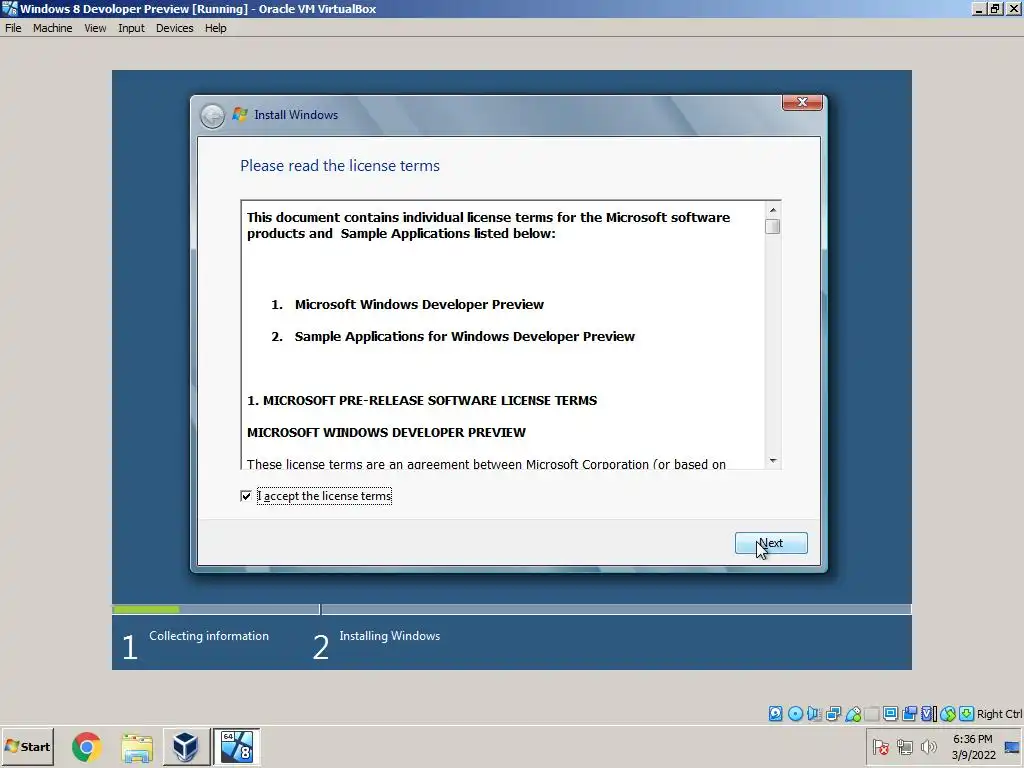
Task: Open the Help menu
Action: 216,28
